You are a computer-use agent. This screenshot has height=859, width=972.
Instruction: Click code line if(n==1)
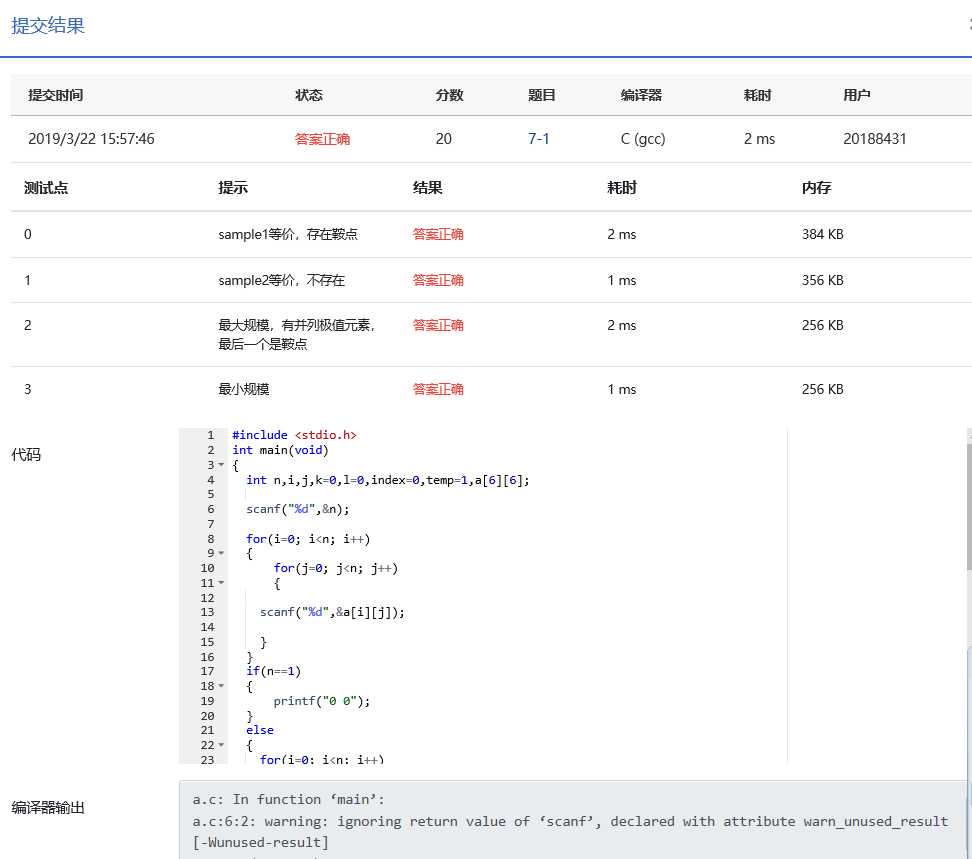pos(273,671)
